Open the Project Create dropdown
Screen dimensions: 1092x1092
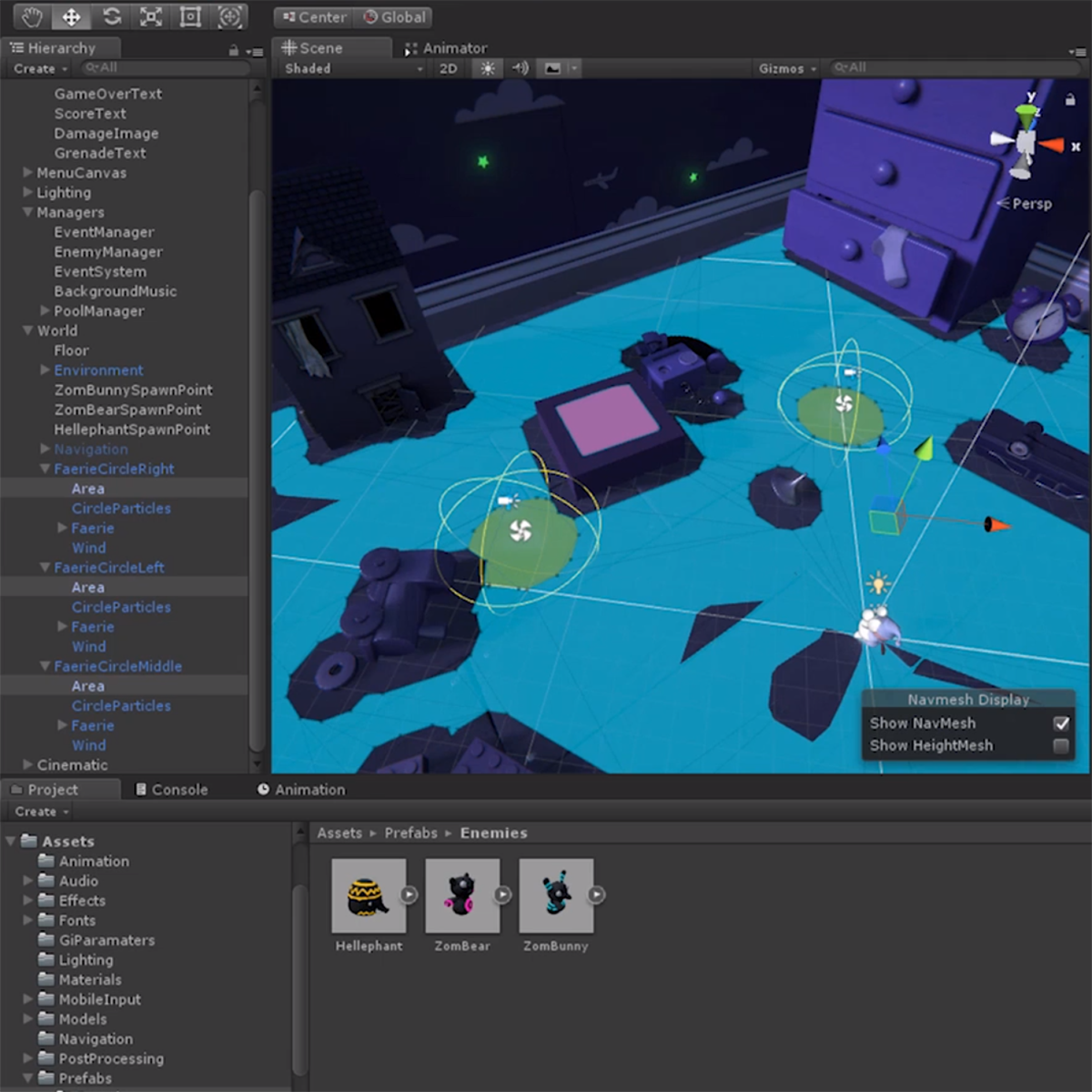41,811
